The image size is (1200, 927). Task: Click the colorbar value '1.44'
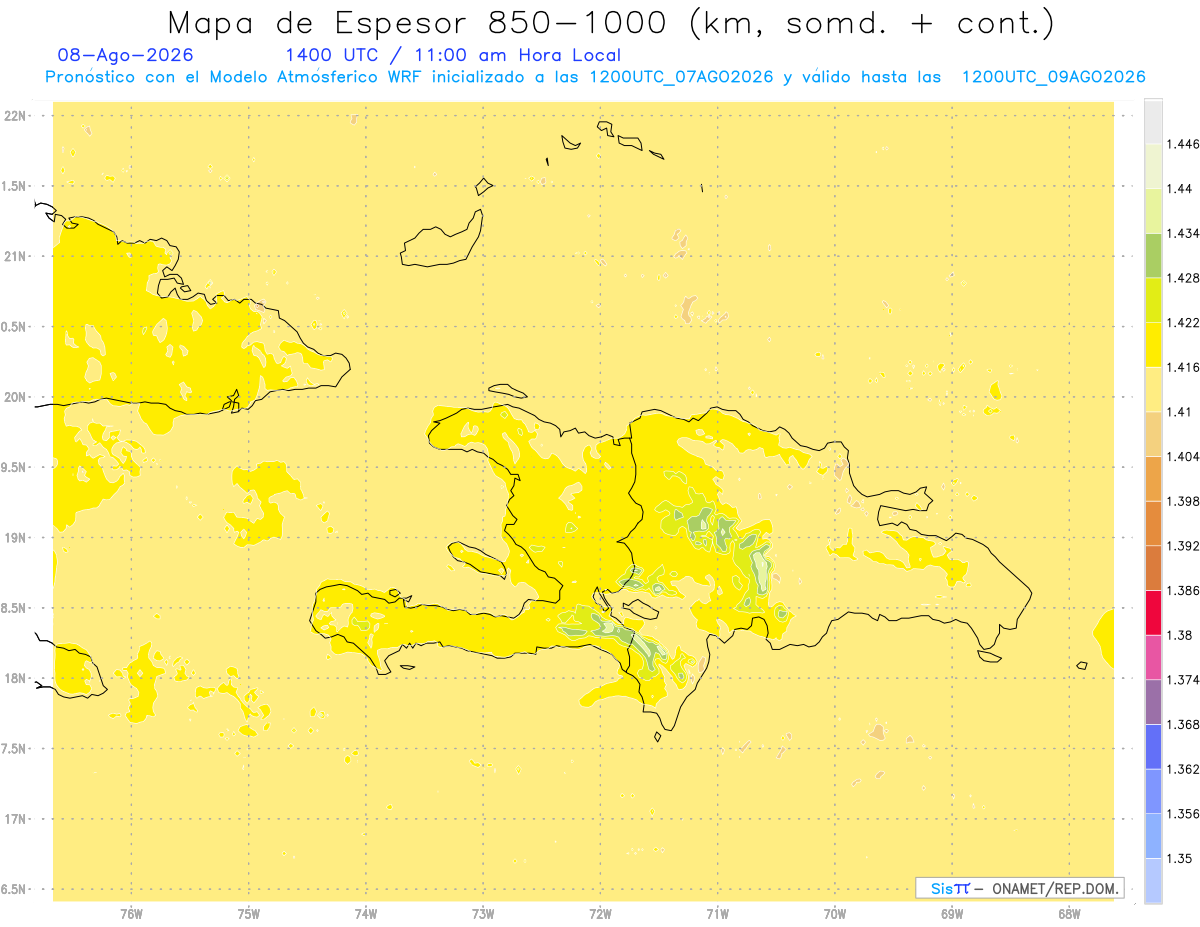(1179, 189)
